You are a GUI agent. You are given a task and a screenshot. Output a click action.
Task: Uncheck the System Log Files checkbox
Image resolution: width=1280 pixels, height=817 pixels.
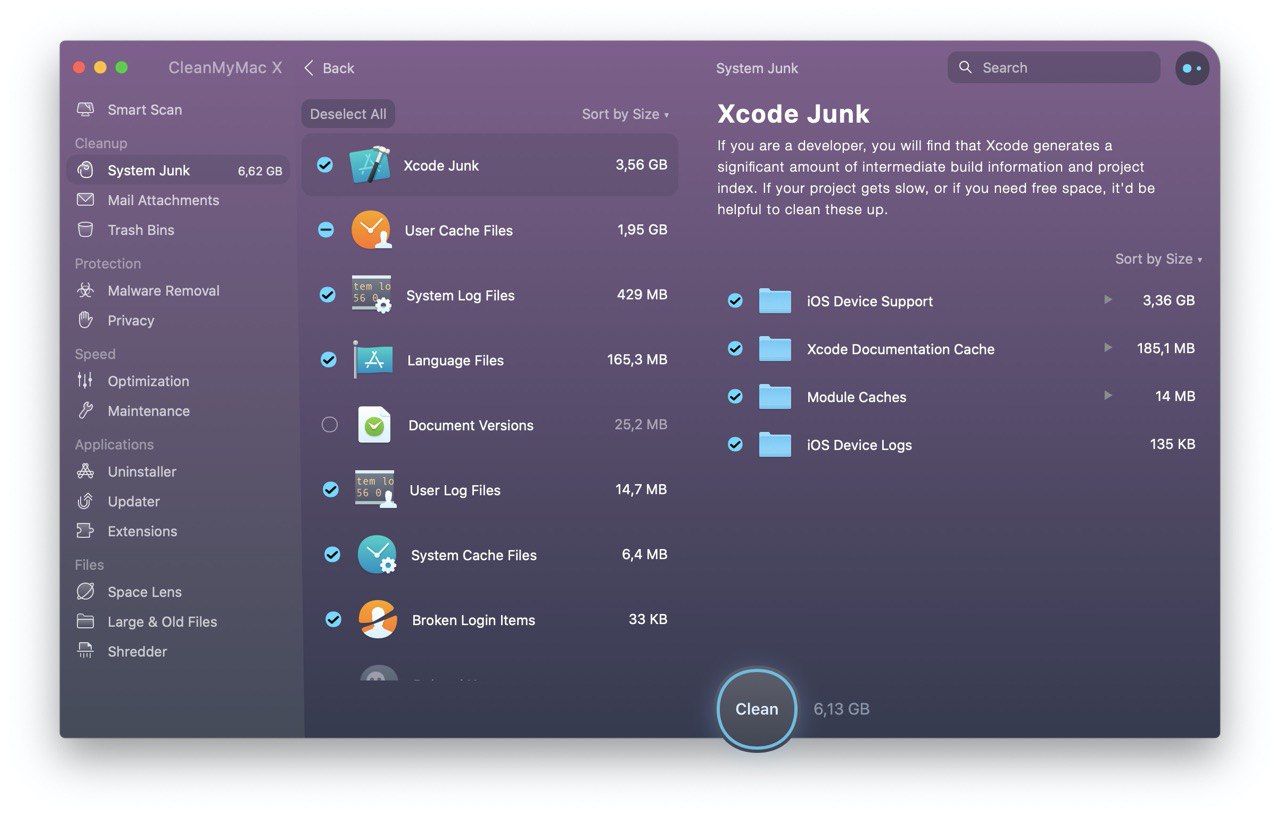point(327,295)
